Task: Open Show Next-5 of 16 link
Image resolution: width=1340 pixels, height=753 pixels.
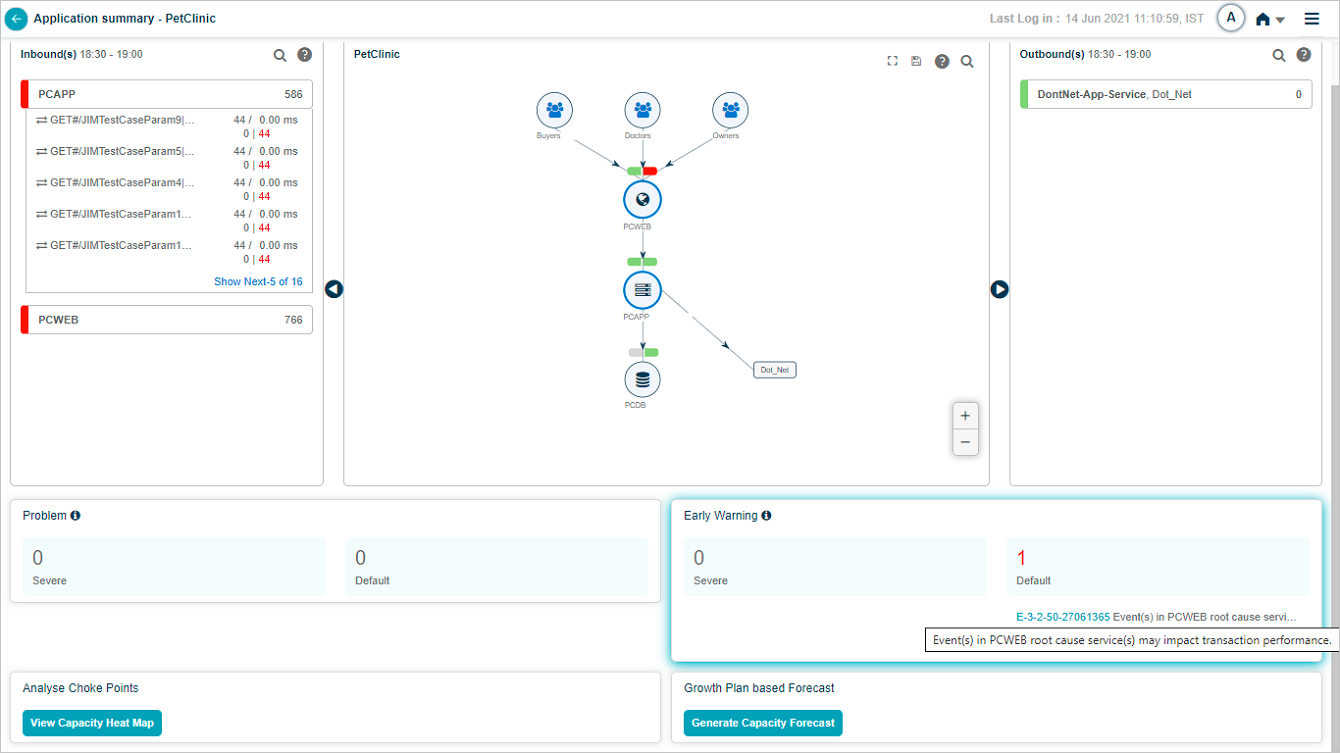Action: [x=258, y=282]
